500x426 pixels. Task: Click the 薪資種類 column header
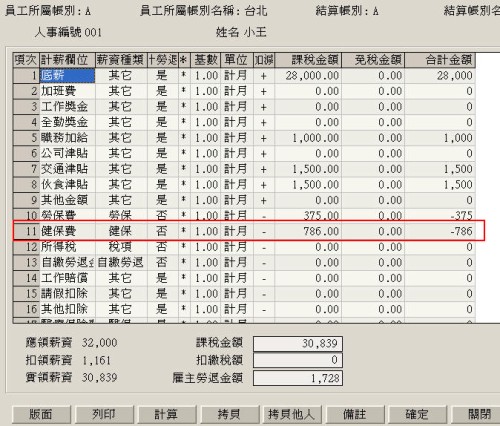121,60
